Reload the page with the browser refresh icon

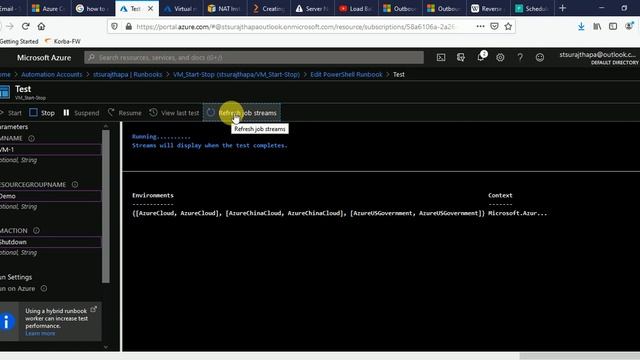tap(26, 27)
